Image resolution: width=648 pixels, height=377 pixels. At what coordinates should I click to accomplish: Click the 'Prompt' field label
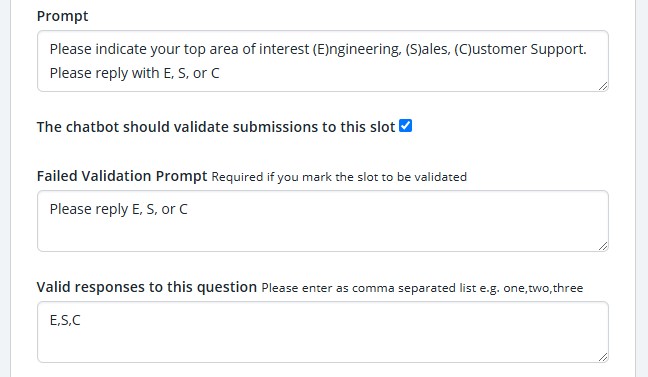click(x=62, y=16)
